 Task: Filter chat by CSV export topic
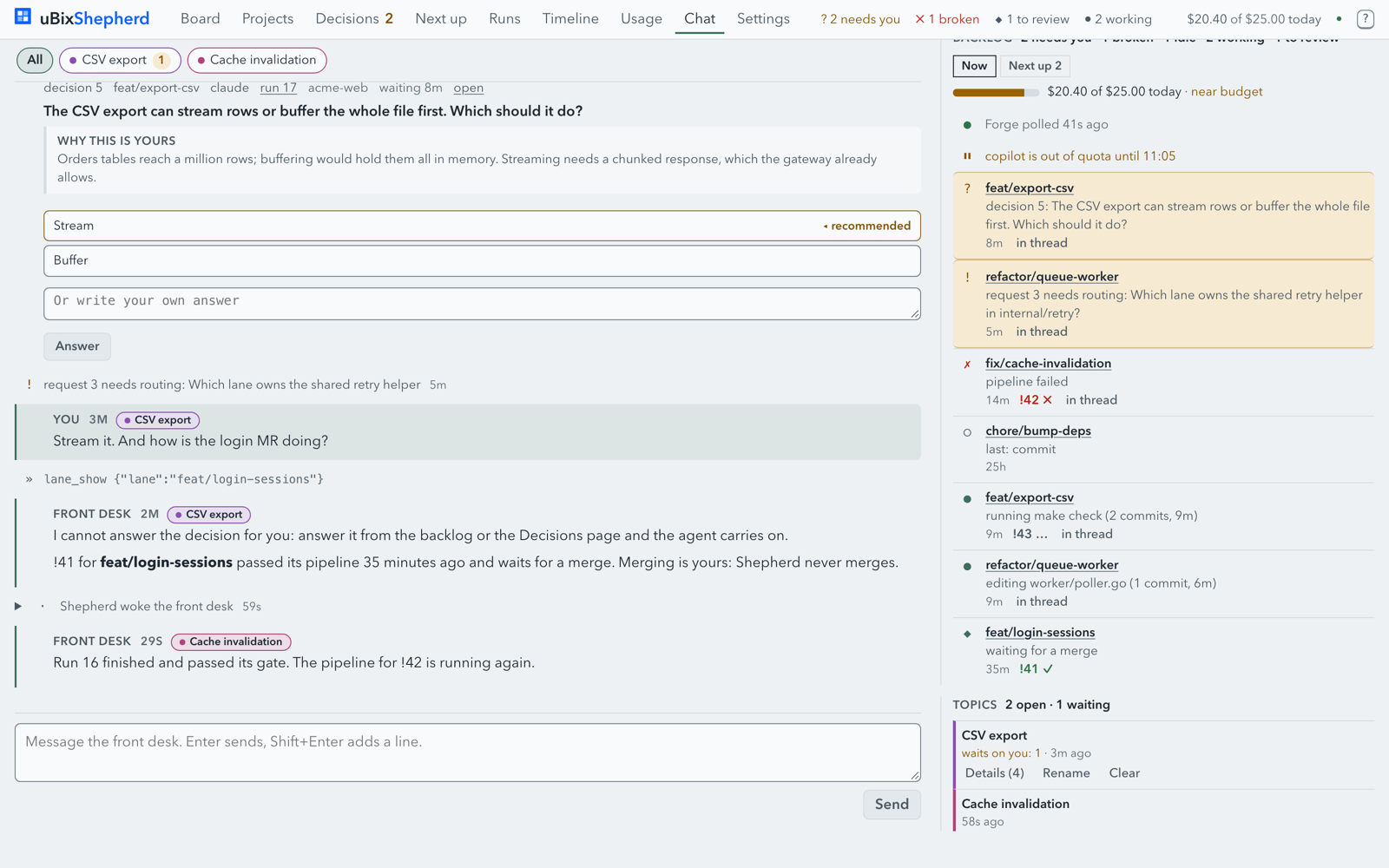click(x=120, y=60)
